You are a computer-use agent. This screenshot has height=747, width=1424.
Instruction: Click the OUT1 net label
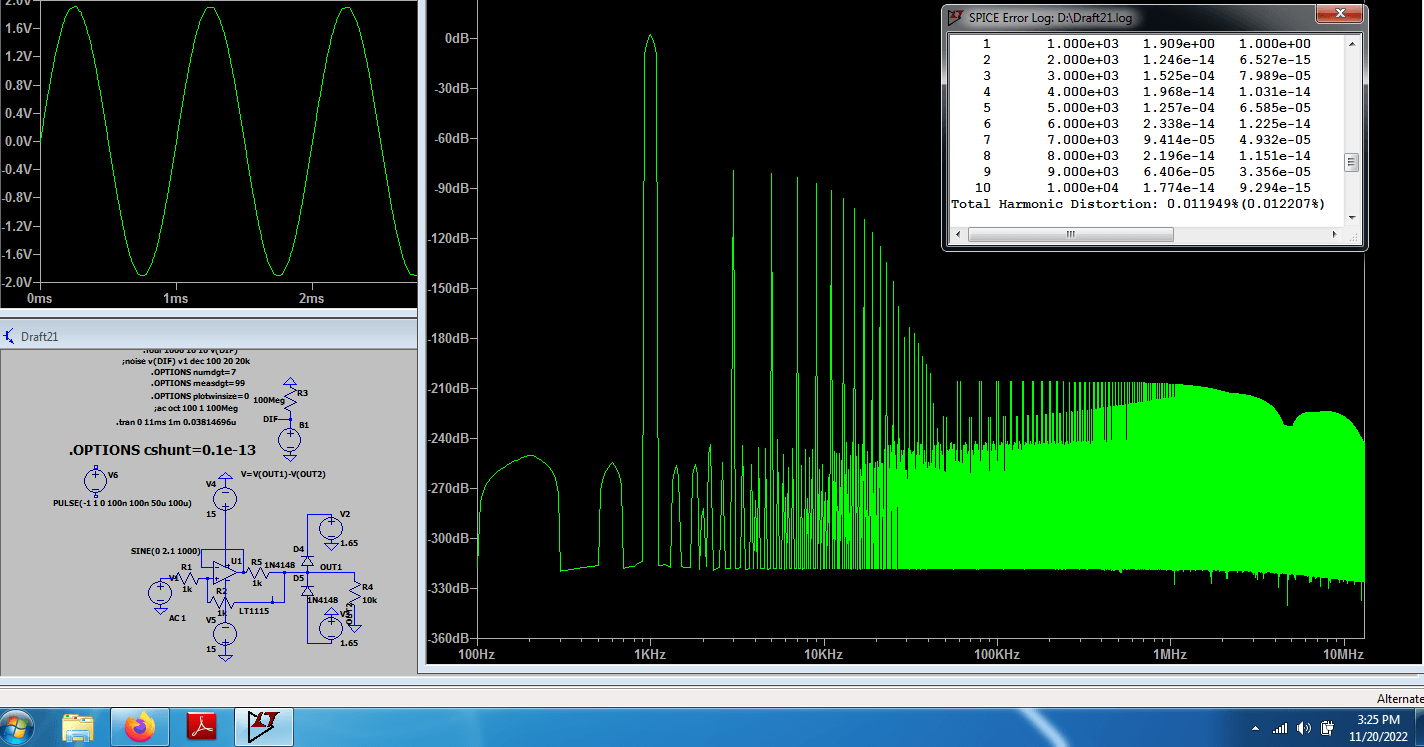(x=331, y=567)
